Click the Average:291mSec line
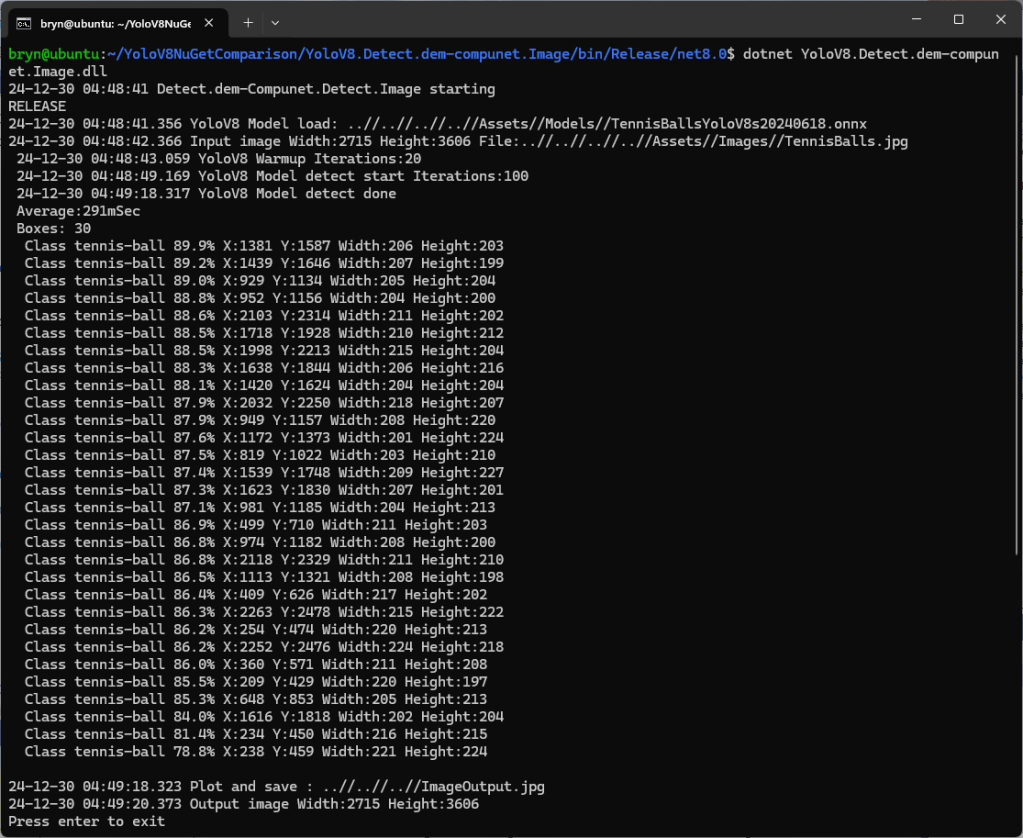The width and height of the screenshot is (1023, 838). point(78,211)
